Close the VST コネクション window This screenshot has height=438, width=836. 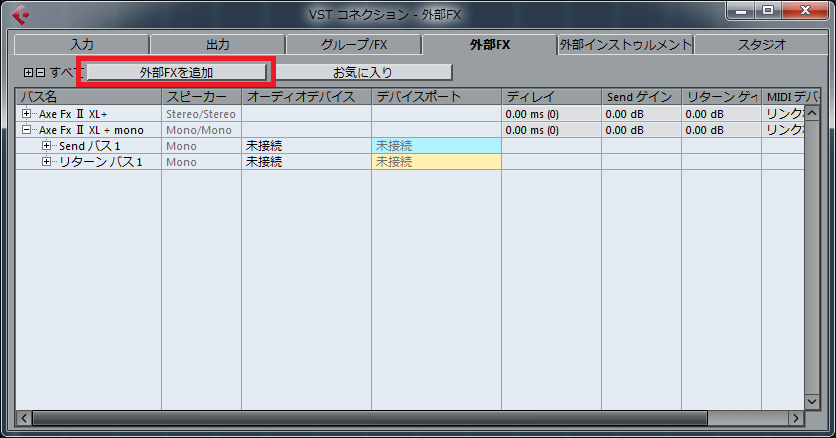coord(805,11)
